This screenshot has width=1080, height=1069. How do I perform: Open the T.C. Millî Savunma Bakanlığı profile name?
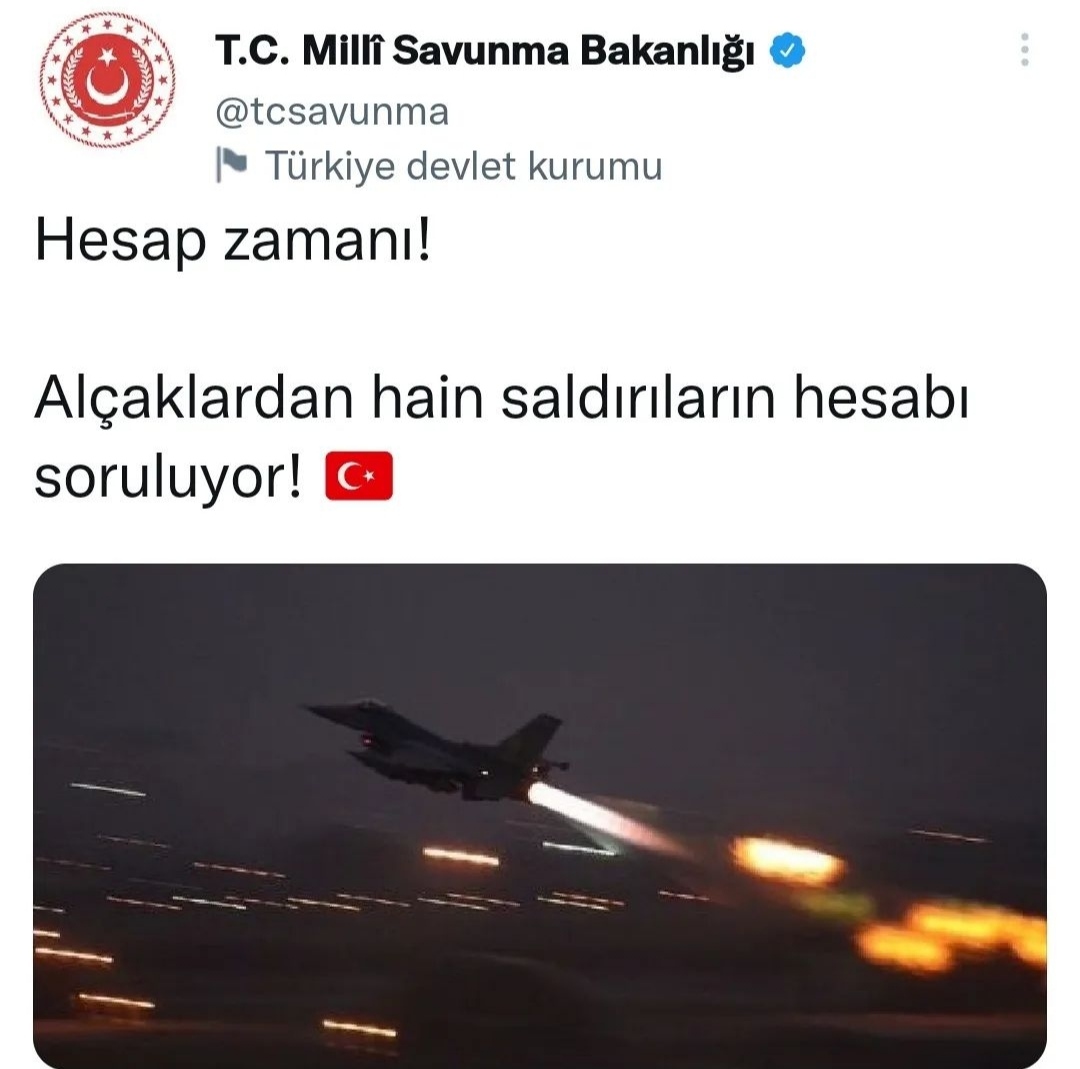pos(485,50)
